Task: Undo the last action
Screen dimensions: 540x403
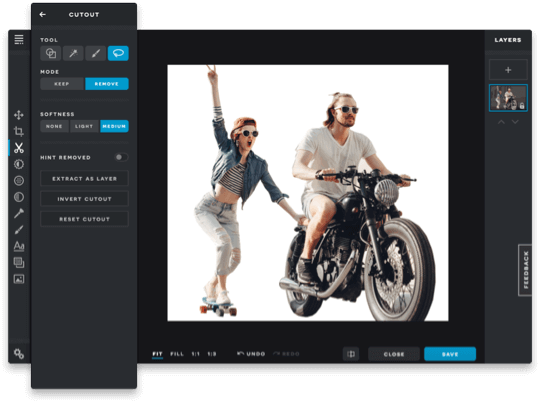Action: (x=251, y=354)
